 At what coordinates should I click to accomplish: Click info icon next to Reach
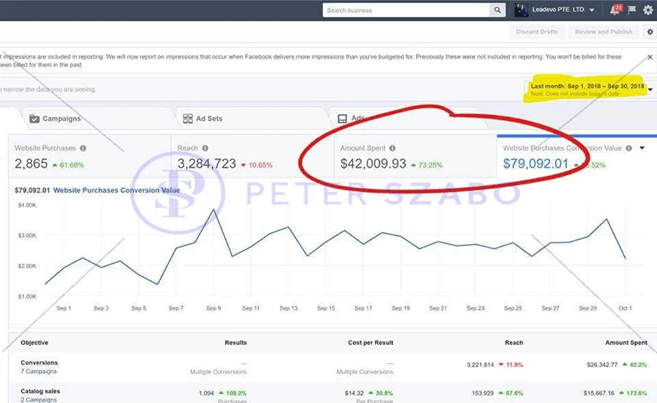pyautogui.click(x=204, y=148)
